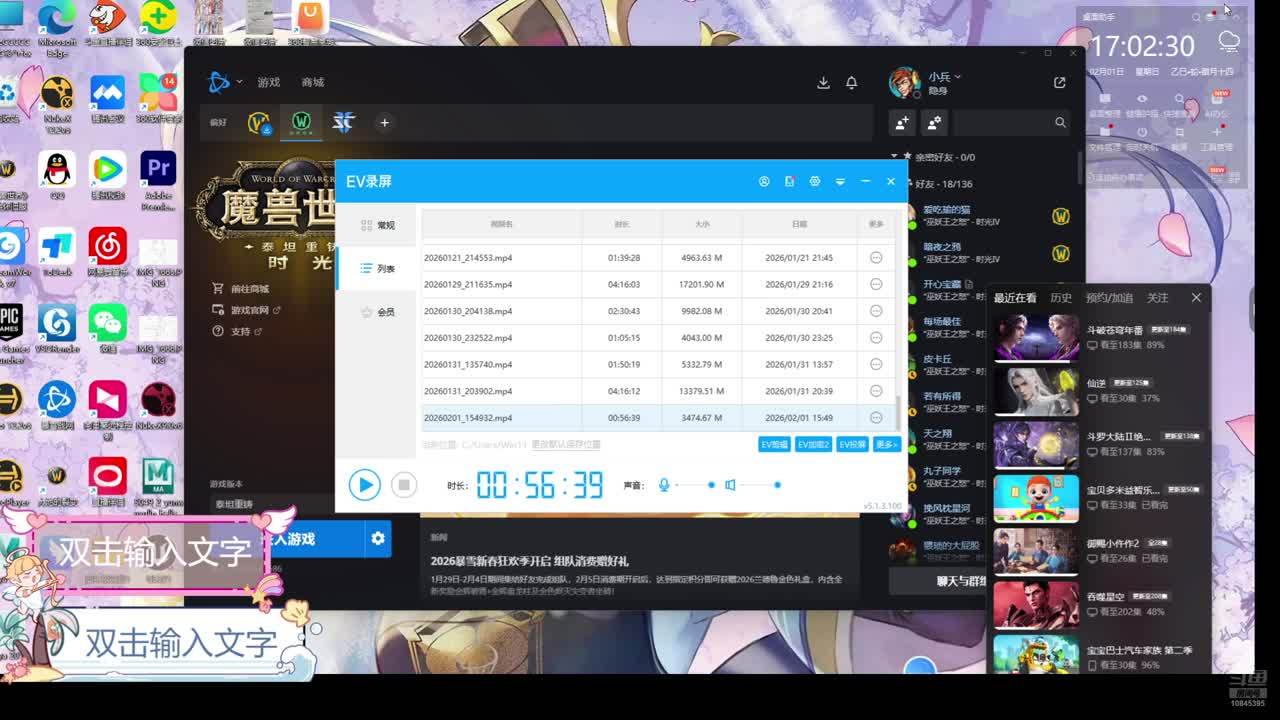The width and height of the screenshot is (1280, 720).
Task: Click 更改默认保存位置 link
Action: tap(565, 444)
